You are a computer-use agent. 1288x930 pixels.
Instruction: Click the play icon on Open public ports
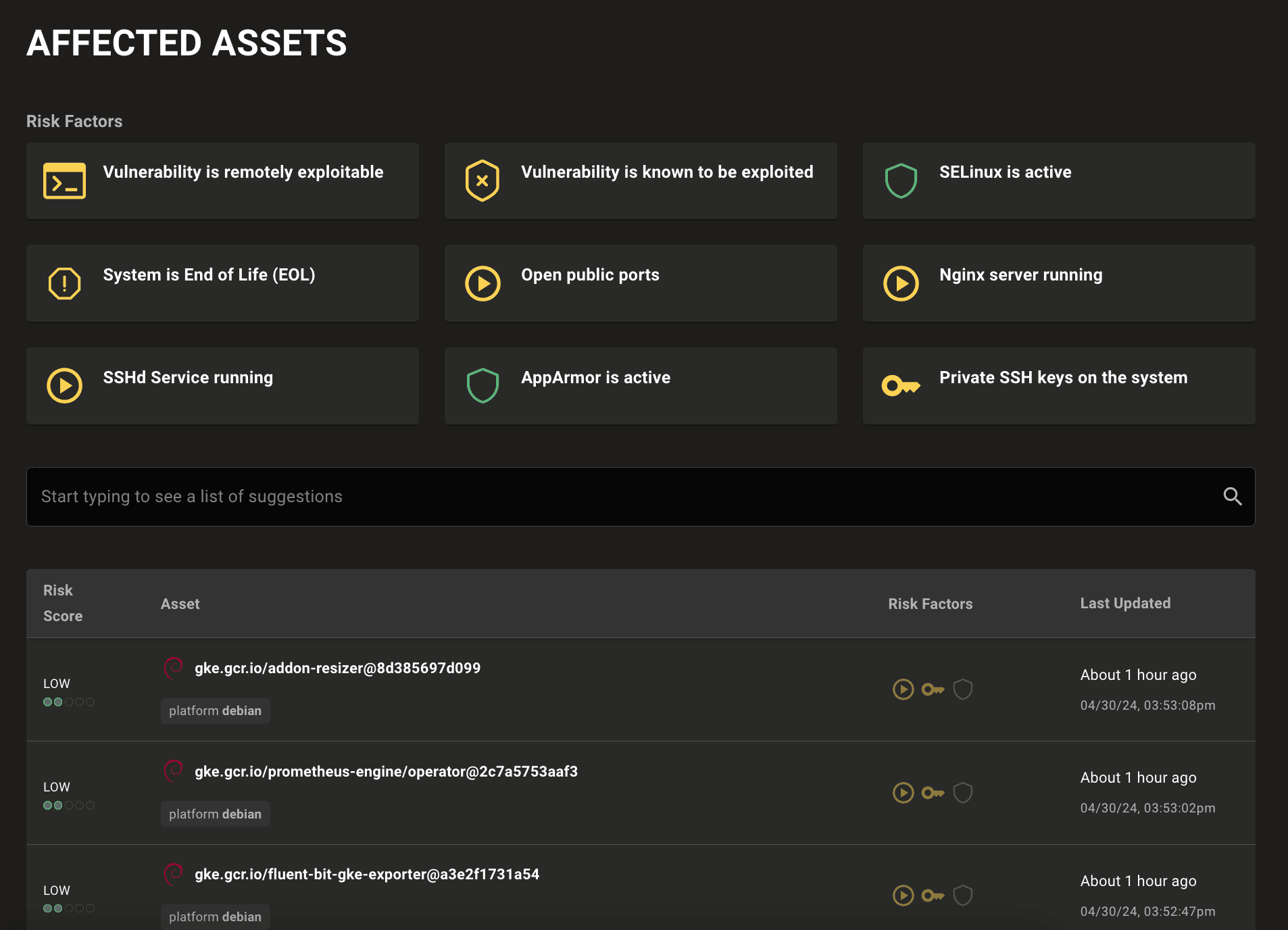[x=482, y=283]
